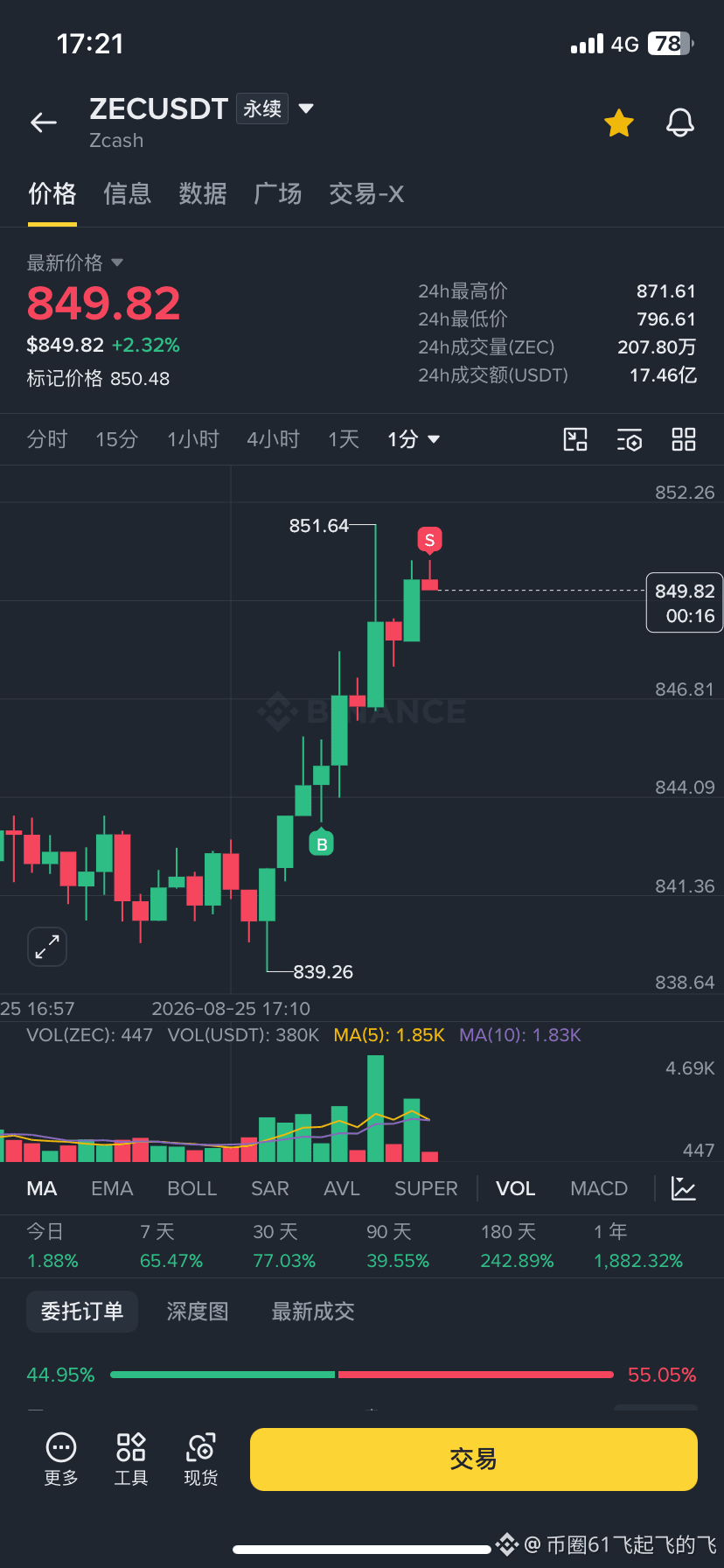Tap the 839.26 low price label

point(324,972)
